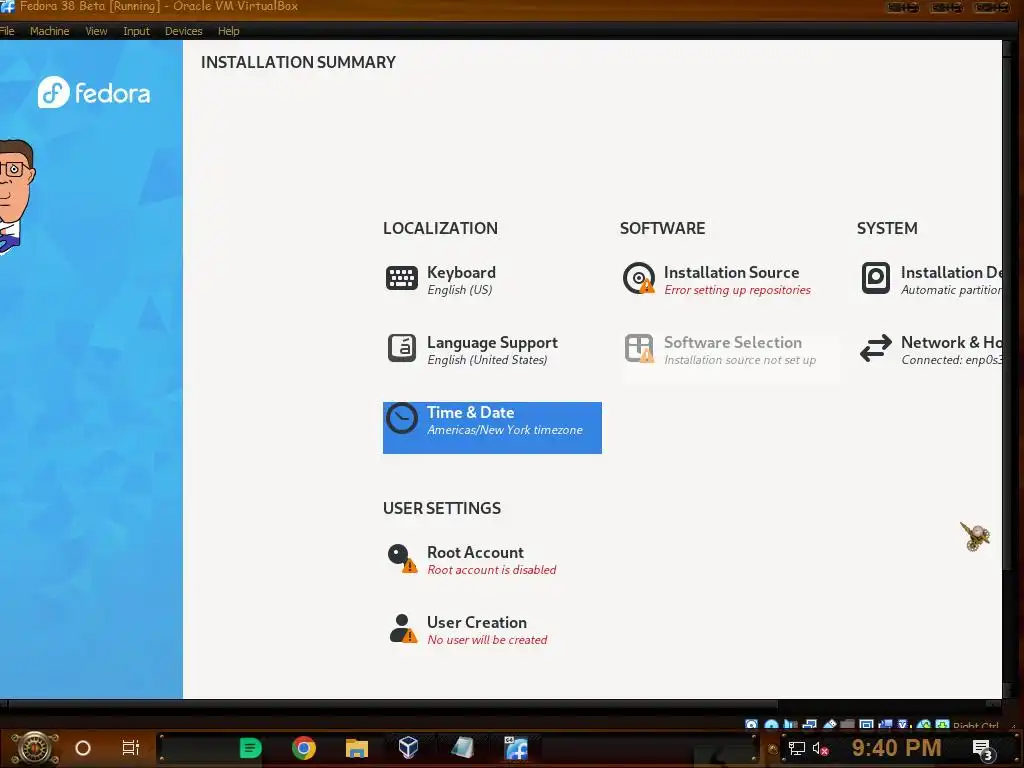Click "Installation source not set up" text

tap(740, 360)
